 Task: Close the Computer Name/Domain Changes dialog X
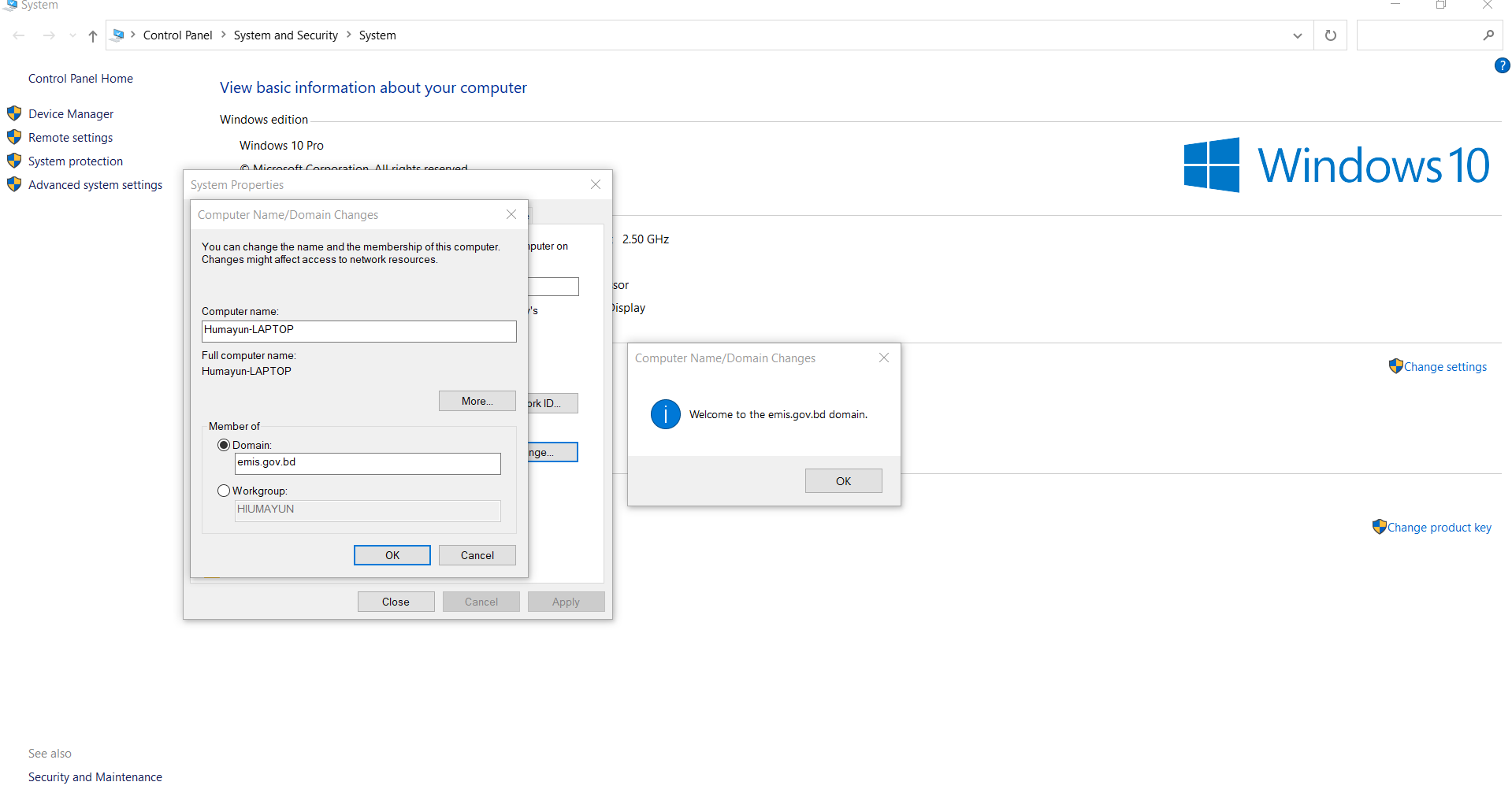point(511,214)
